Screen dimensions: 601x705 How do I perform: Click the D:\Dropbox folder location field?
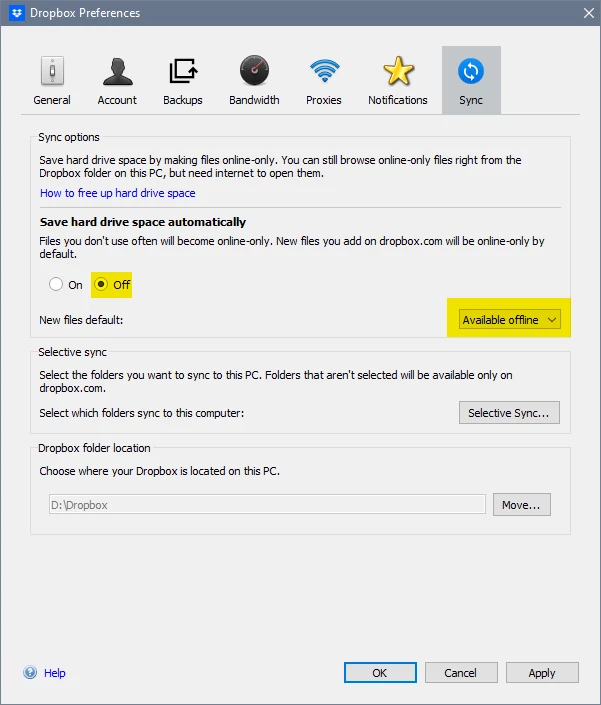click(267, 504)
